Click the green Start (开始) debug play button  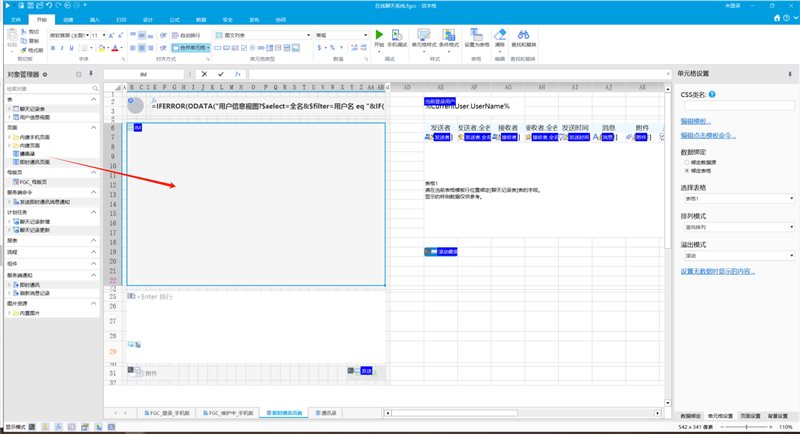pyautogui.click(x=379, y=35)
